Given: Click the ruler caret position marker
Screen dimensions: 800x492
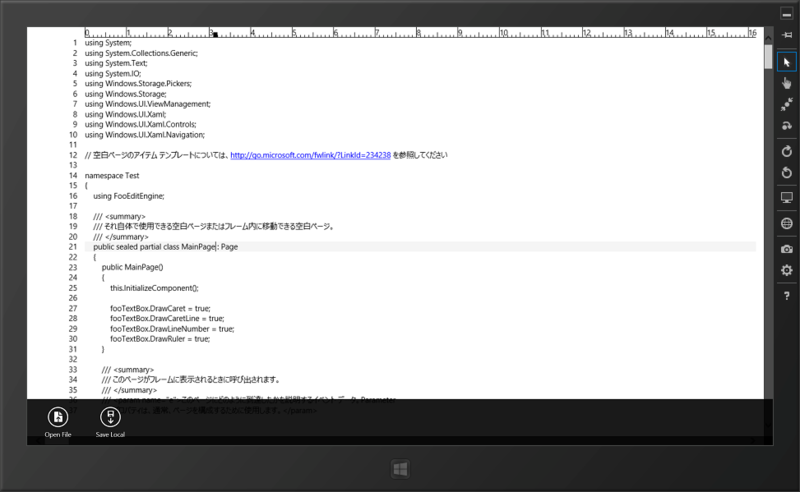Looking at the screenshot, I should [x=215, y=35].
